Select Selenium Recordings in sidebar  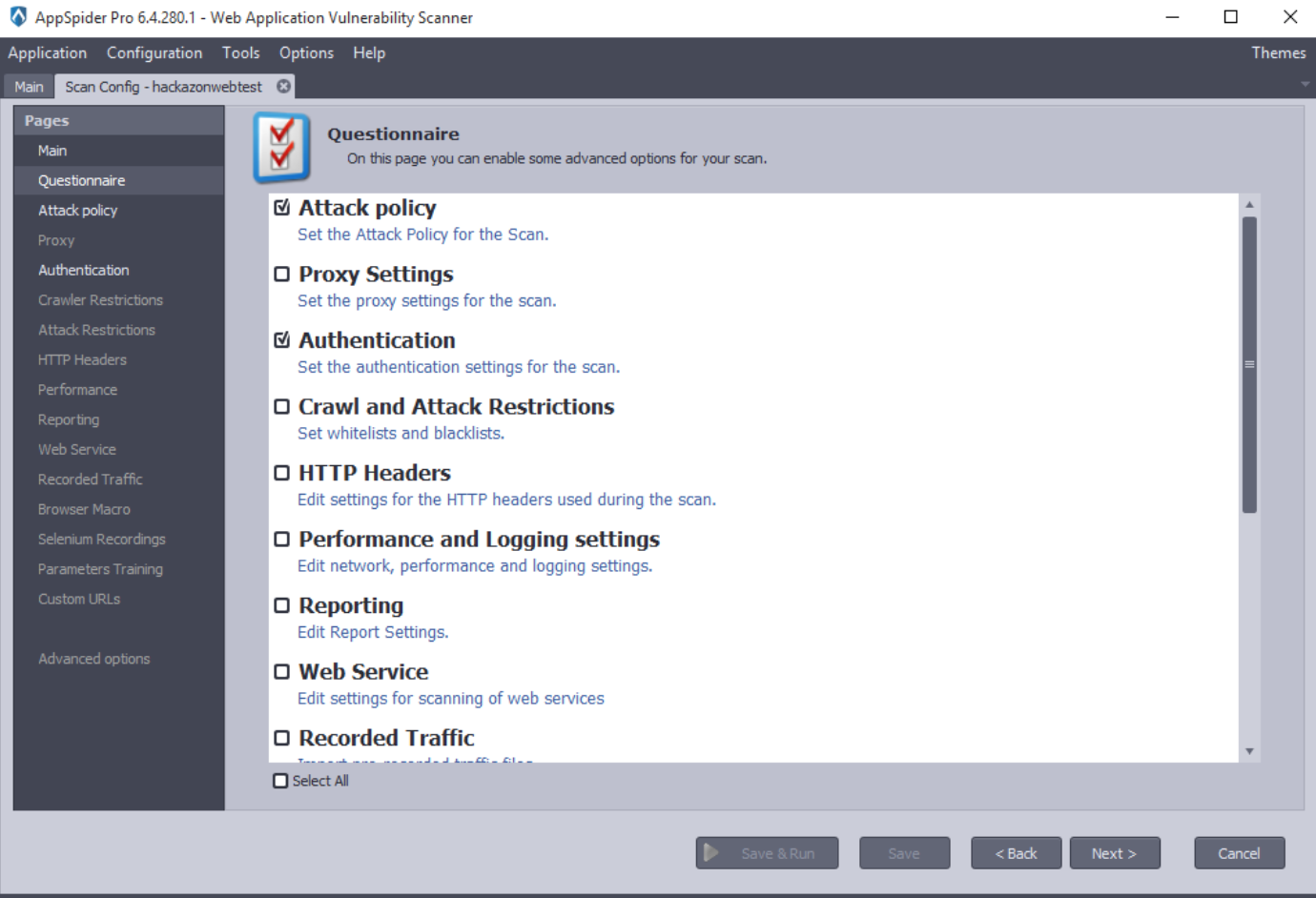point(119,539)
